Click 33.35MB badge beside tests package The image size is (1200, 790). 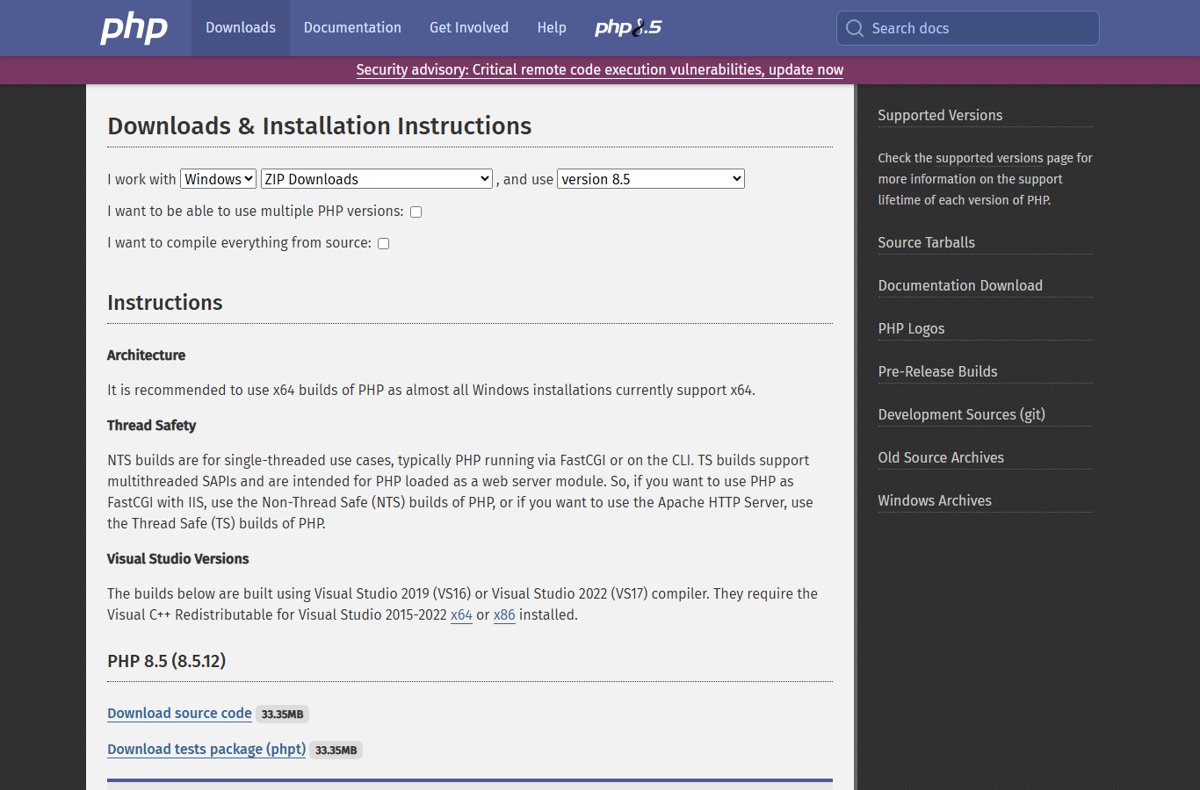[x=336, y=750]
